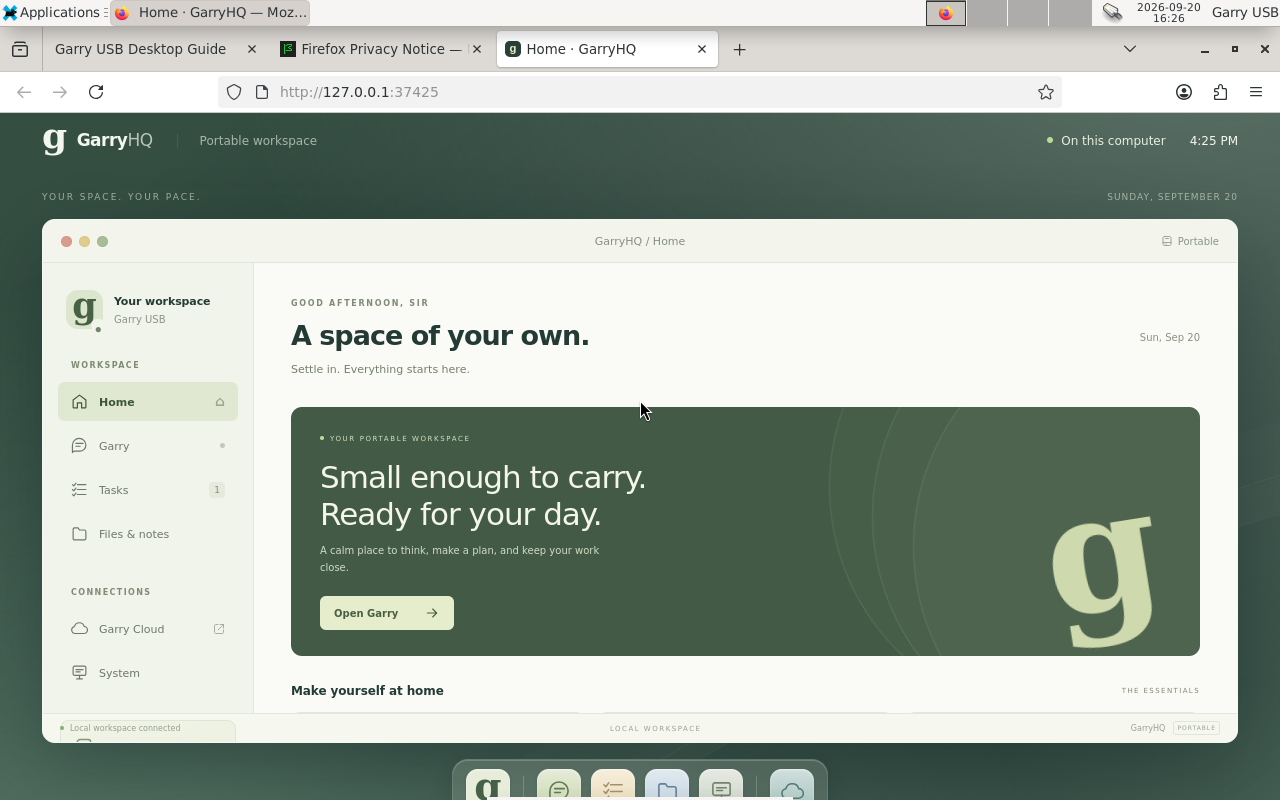Open Garry Cloud connection
Viewport: 1280px width, 800px height.
[x=148, y=629]
